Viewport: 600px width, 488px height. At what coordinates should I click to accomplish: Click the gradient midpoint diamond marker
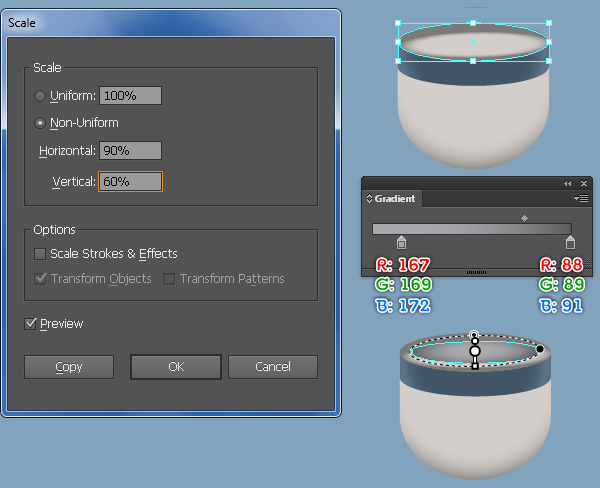(x=524, y=219)
